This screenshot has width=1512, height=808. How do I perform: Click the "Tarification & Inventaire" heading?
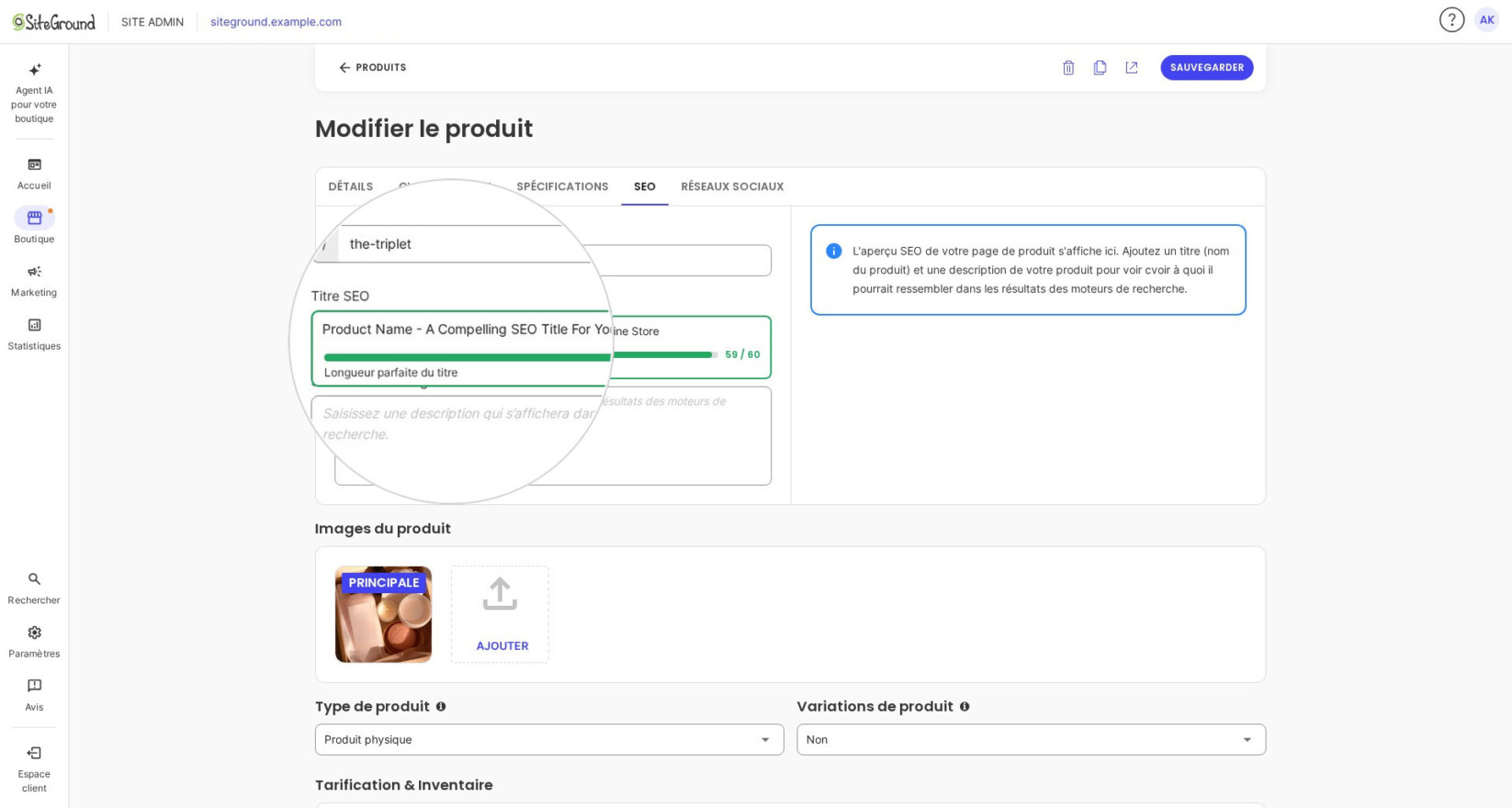tap(404, 785)
